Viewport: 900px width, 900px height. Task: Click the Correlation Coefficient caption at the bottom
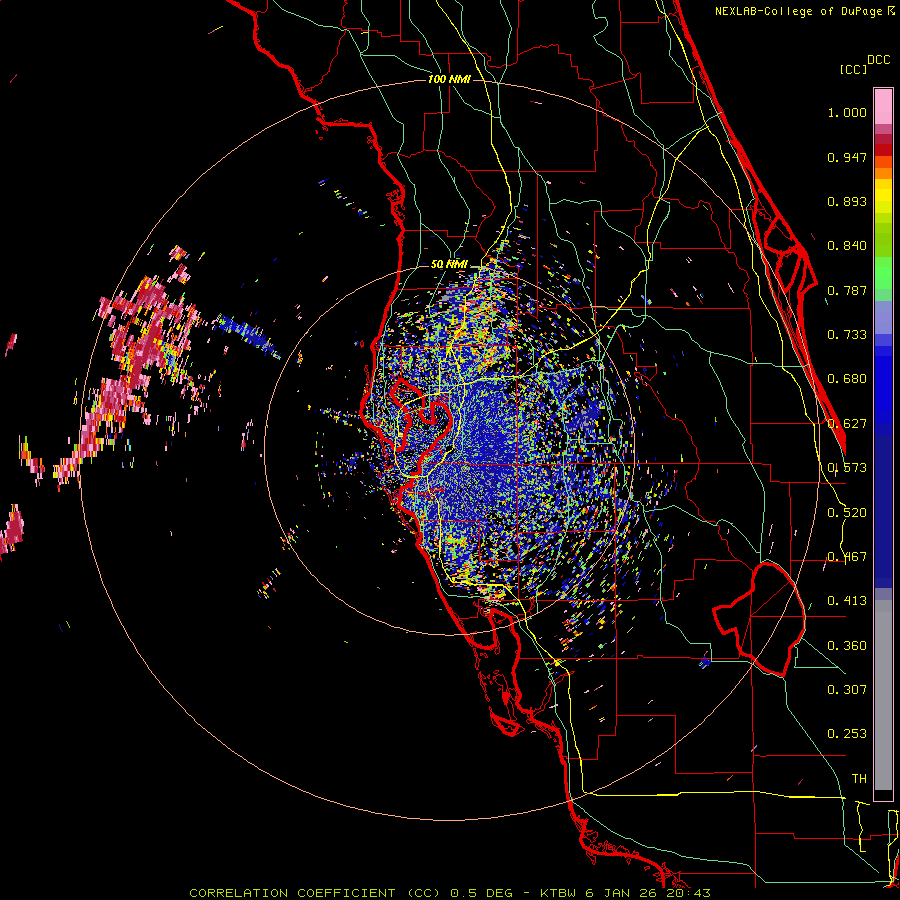tap(450, 893)
